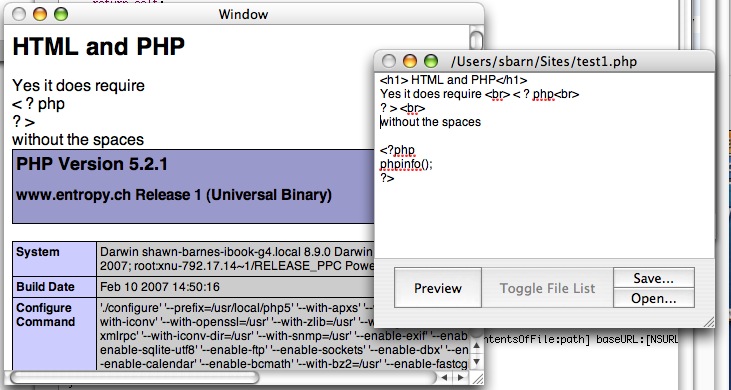The width and height of the screenshot is (731, 390).
Task: Click the 'www.entropy.ch Release 1' text
Action: click(x=174, y=195)
